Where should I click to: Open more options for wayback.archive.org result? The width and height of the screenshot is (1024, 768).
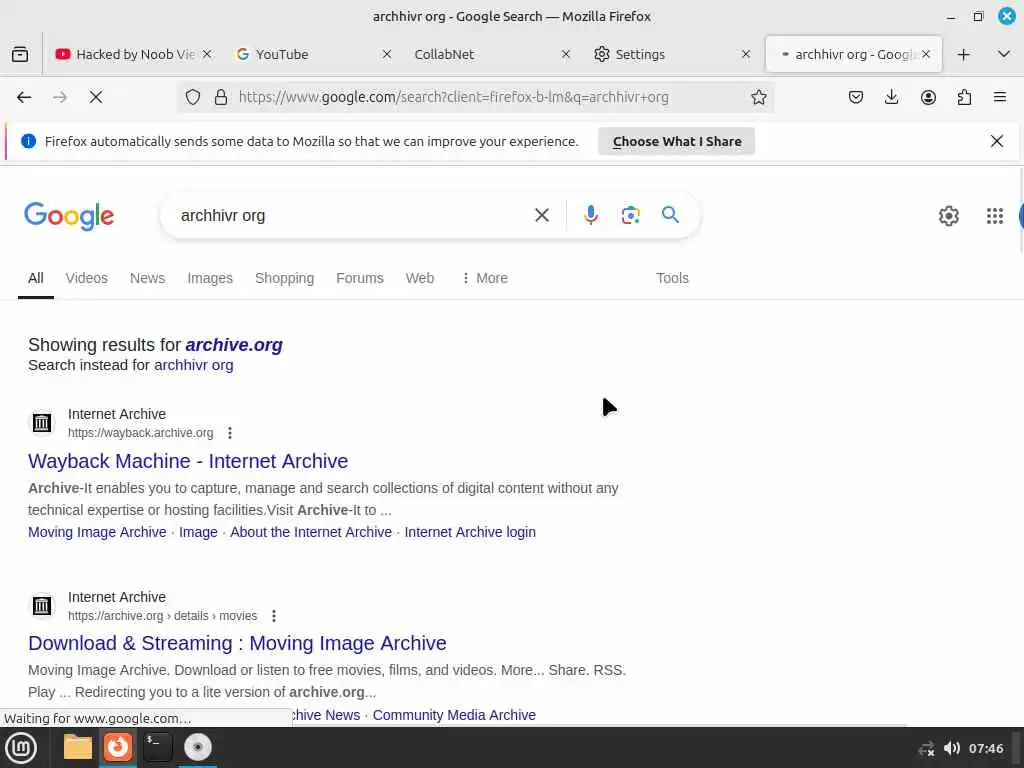click(230, 433)
